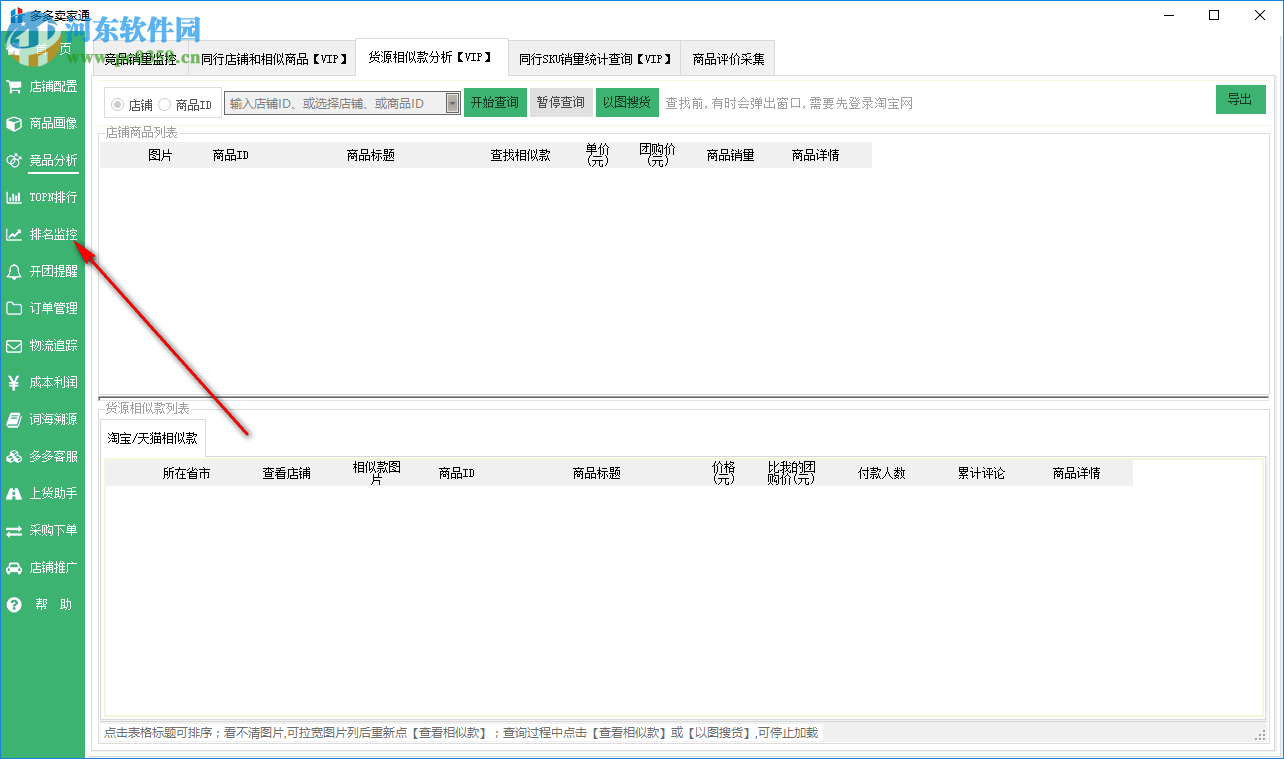
Task: Select the 货源相似款分析【VIP】 tab
Action: point(431,57)
